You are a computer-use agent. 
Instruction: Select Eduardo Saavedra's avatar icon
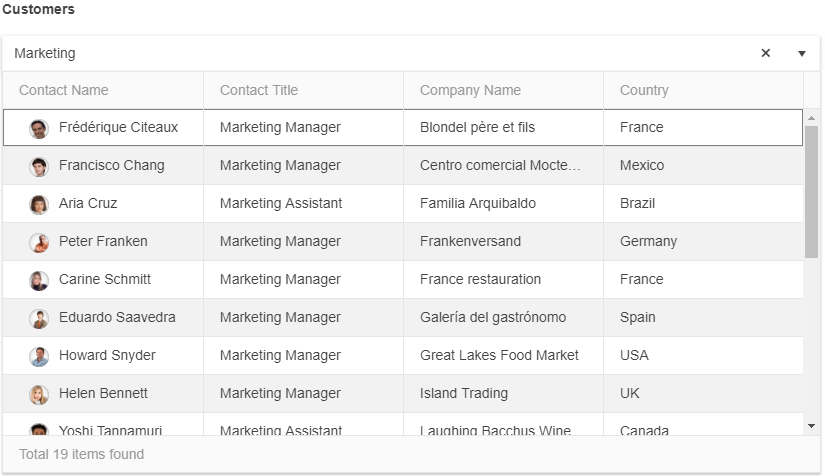[x=39, y=318]
